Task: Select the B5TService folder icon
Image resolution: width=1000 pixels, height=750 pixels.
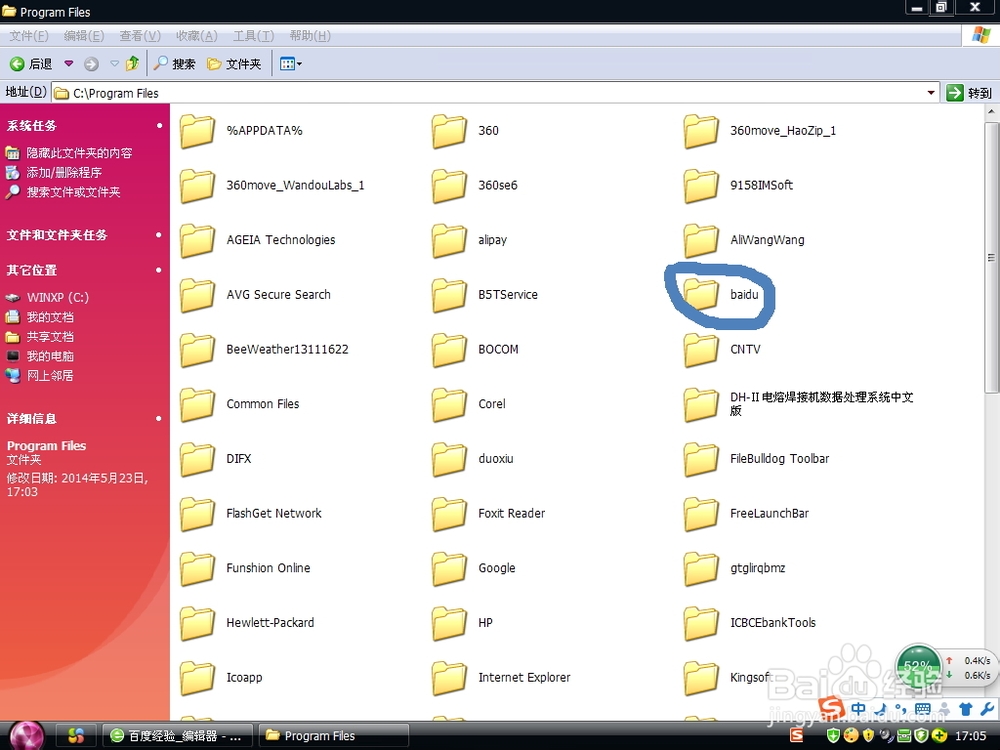Action: 449,295
